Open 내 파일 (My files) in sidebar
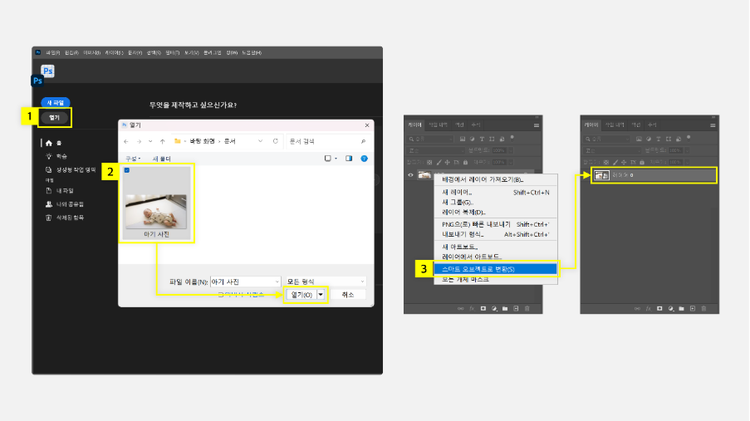 pos(60,191)
